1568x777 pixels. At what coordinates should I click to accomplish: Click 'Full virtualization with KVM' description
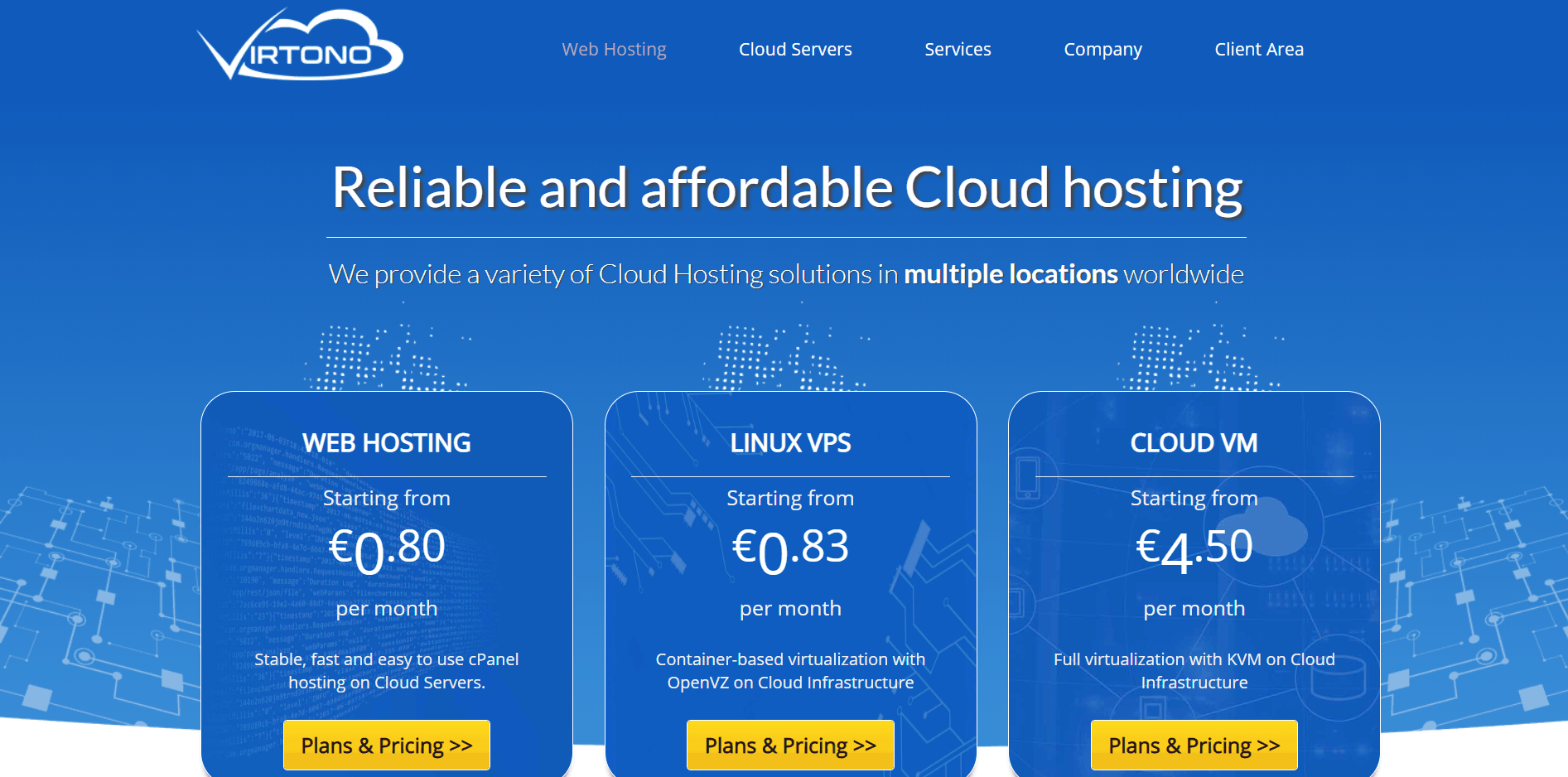click(1194, 671)
